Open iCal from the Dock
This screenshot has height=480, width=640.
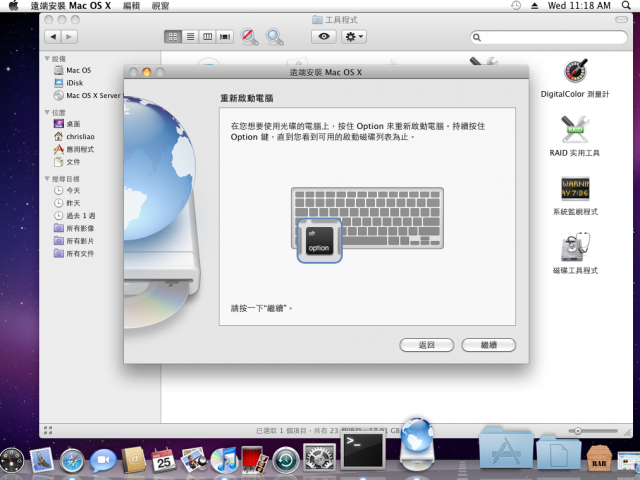164,460
